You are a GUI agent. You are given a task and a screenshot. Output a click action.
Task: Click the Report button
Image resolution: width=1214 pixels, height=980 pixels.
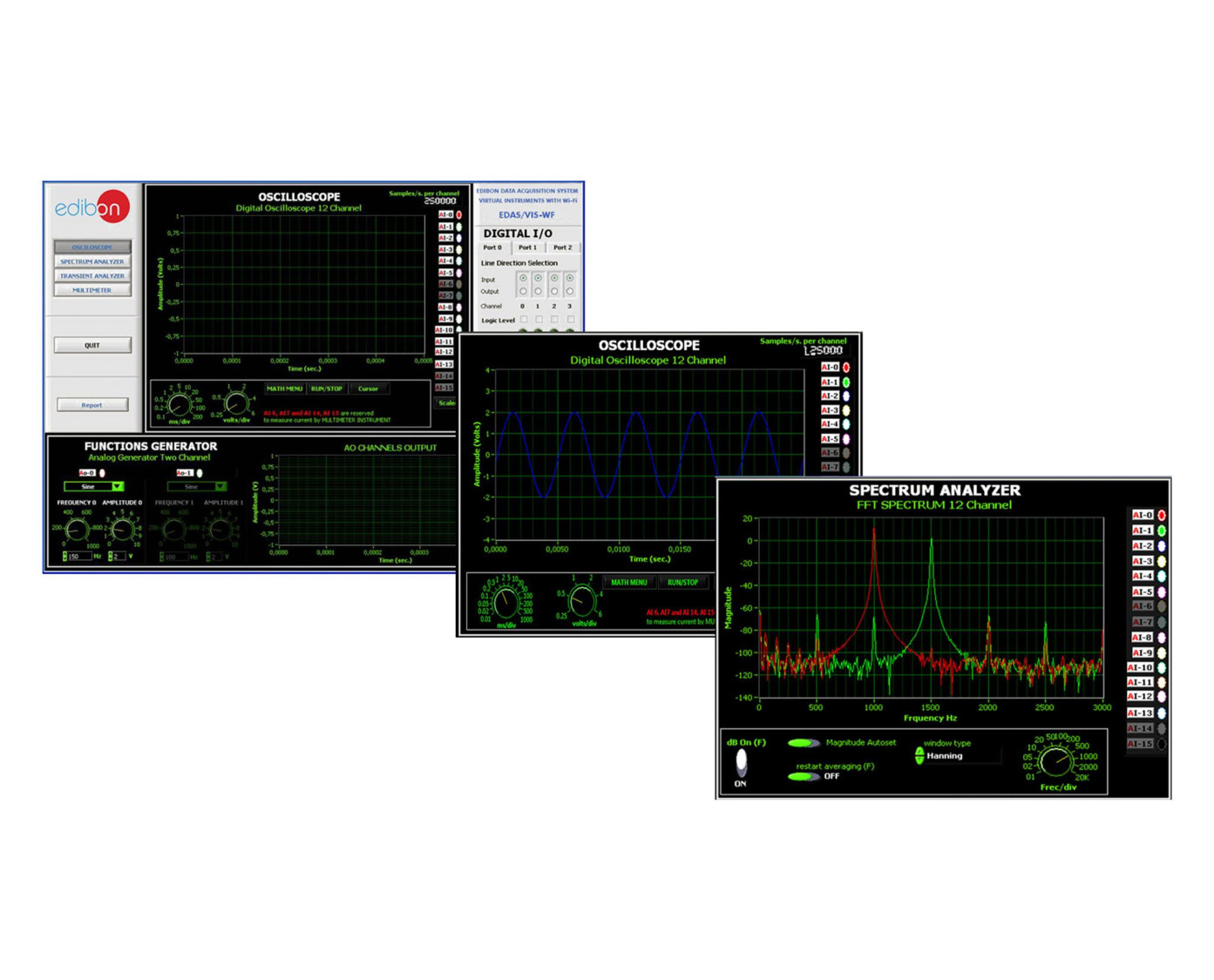[92, 405]
